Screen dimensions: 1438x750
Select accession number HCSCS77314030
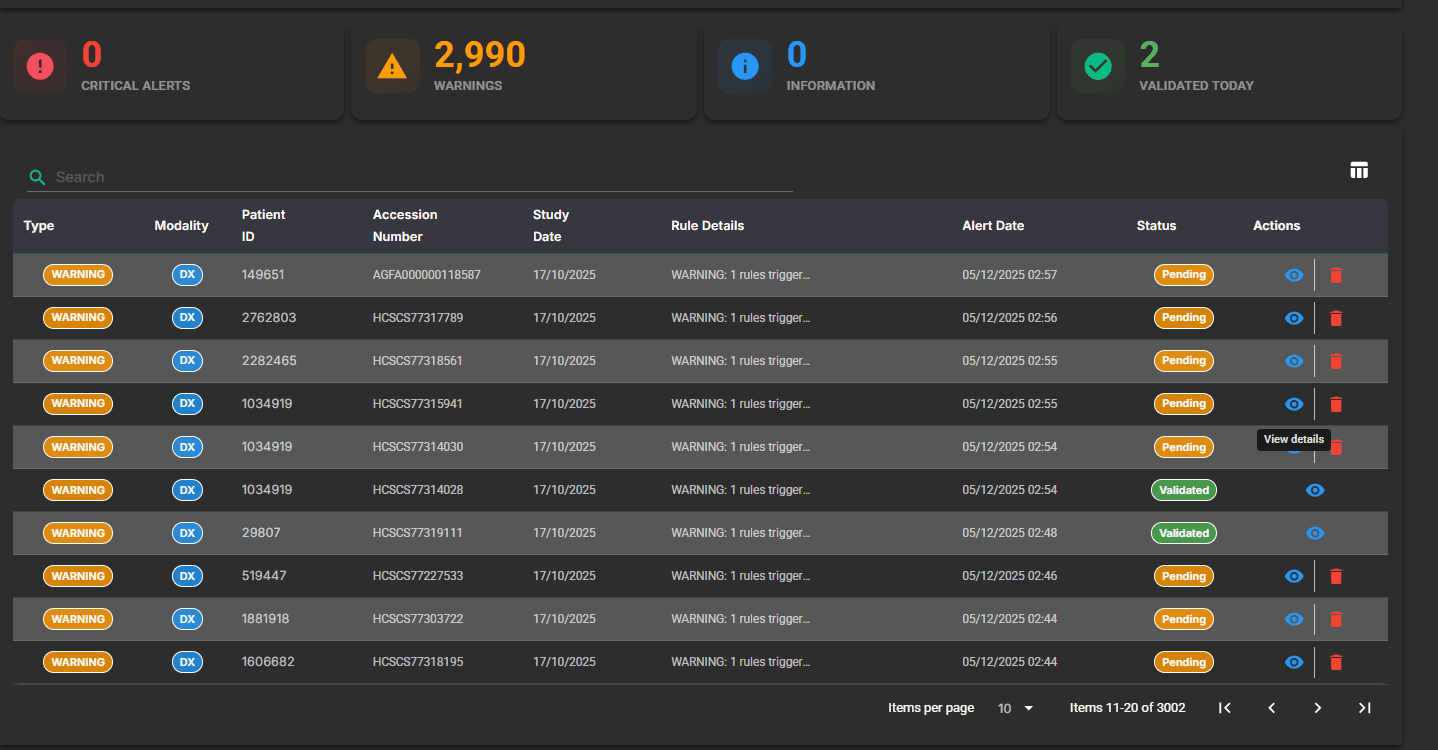pyautogui.click(x=418, y=447)
